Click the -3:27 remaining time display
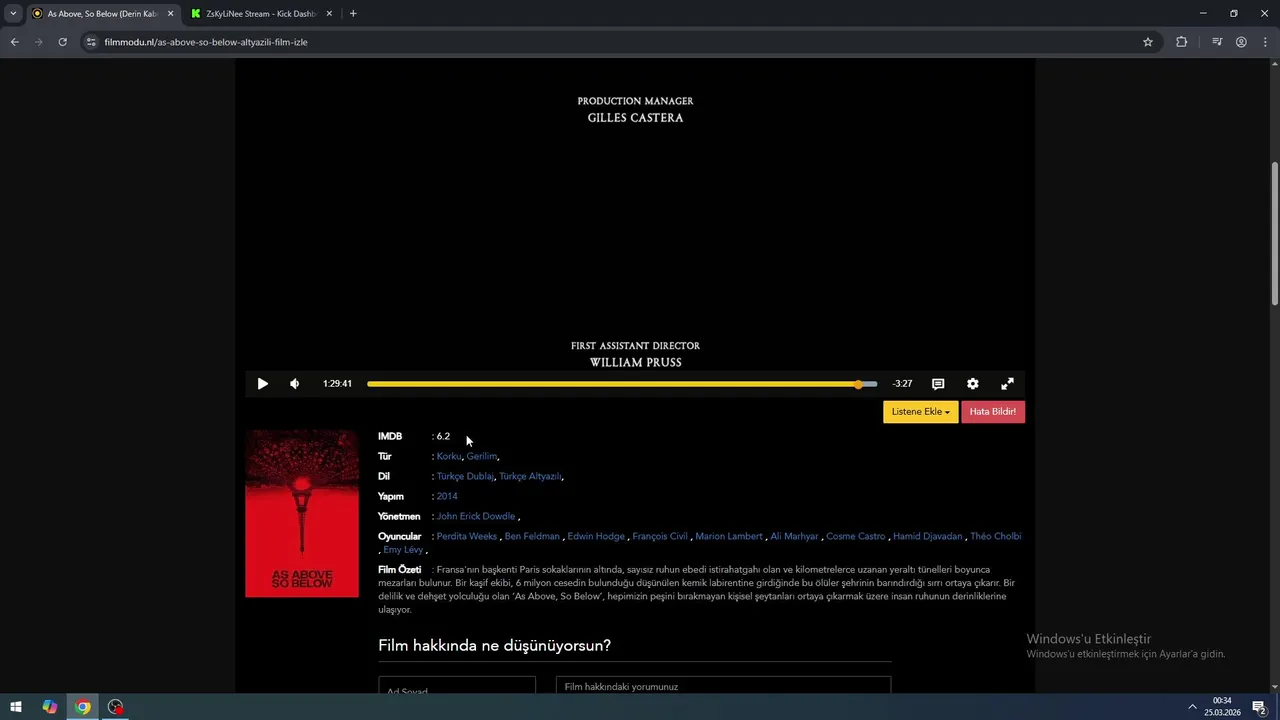This screenshot has width=1280, height=720. 902,384
